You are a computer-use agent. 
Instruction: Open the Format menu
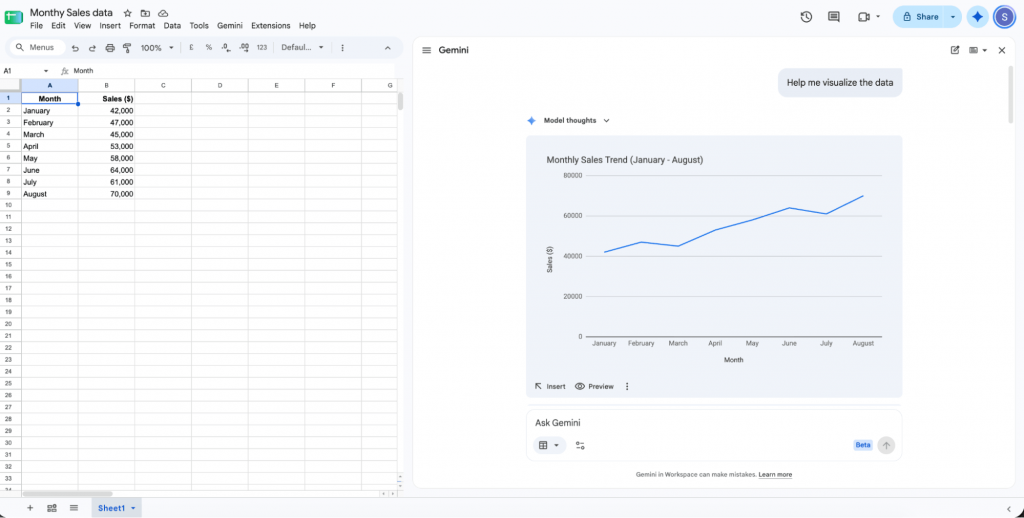[x=142, y=26]
